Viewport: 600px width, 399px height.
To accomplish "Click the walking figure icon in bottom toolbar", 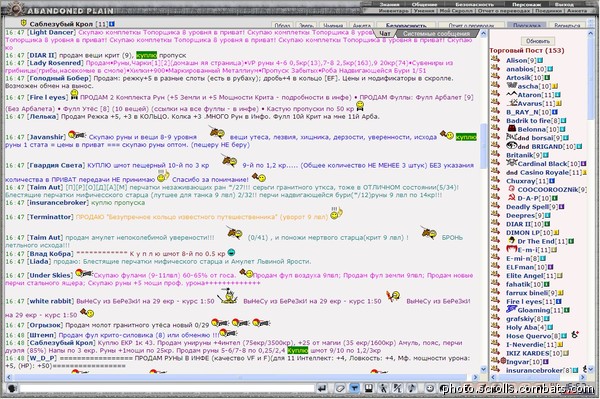I will click(x=383, y=389).
